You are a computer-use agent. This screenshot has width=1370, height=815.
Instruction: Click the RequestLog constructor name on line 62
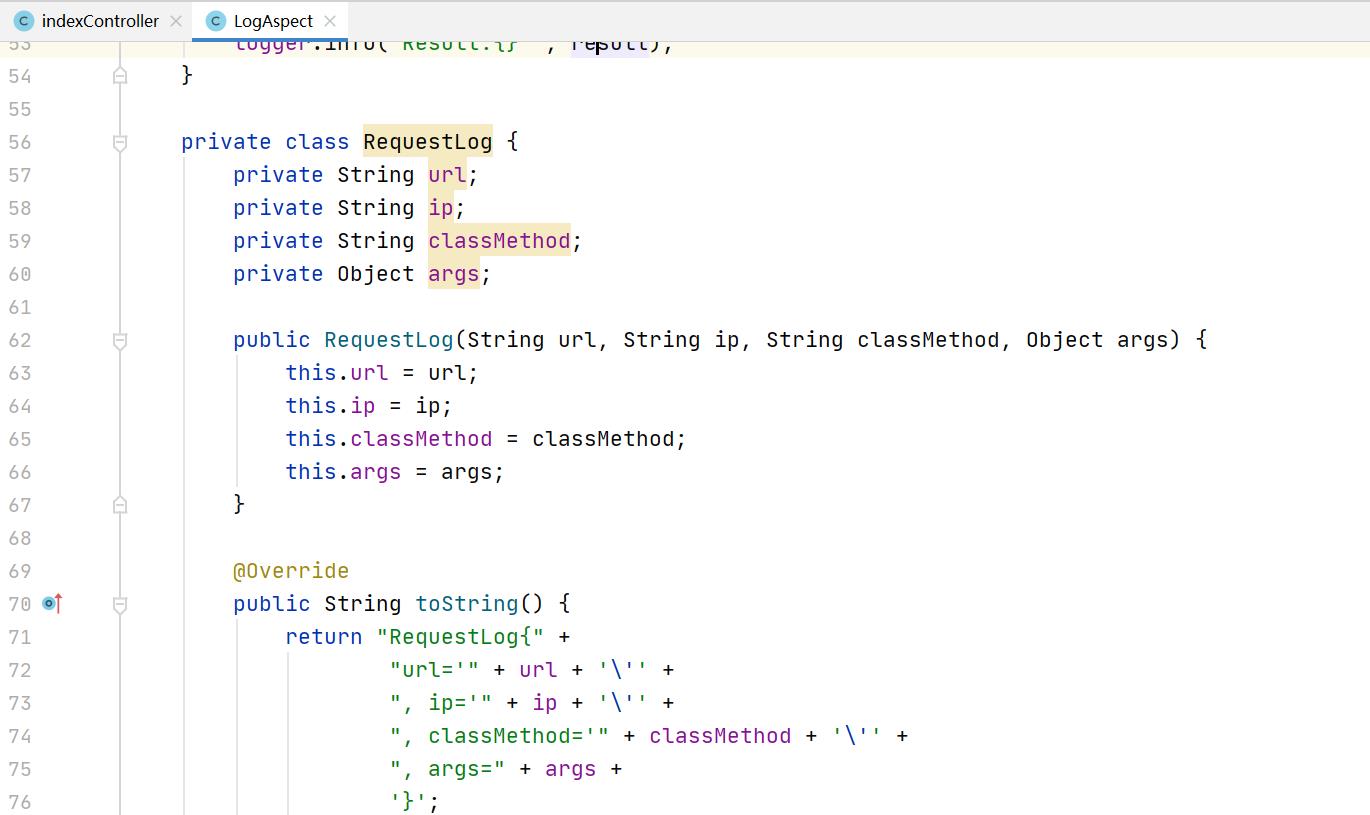(x=389, y=340)
